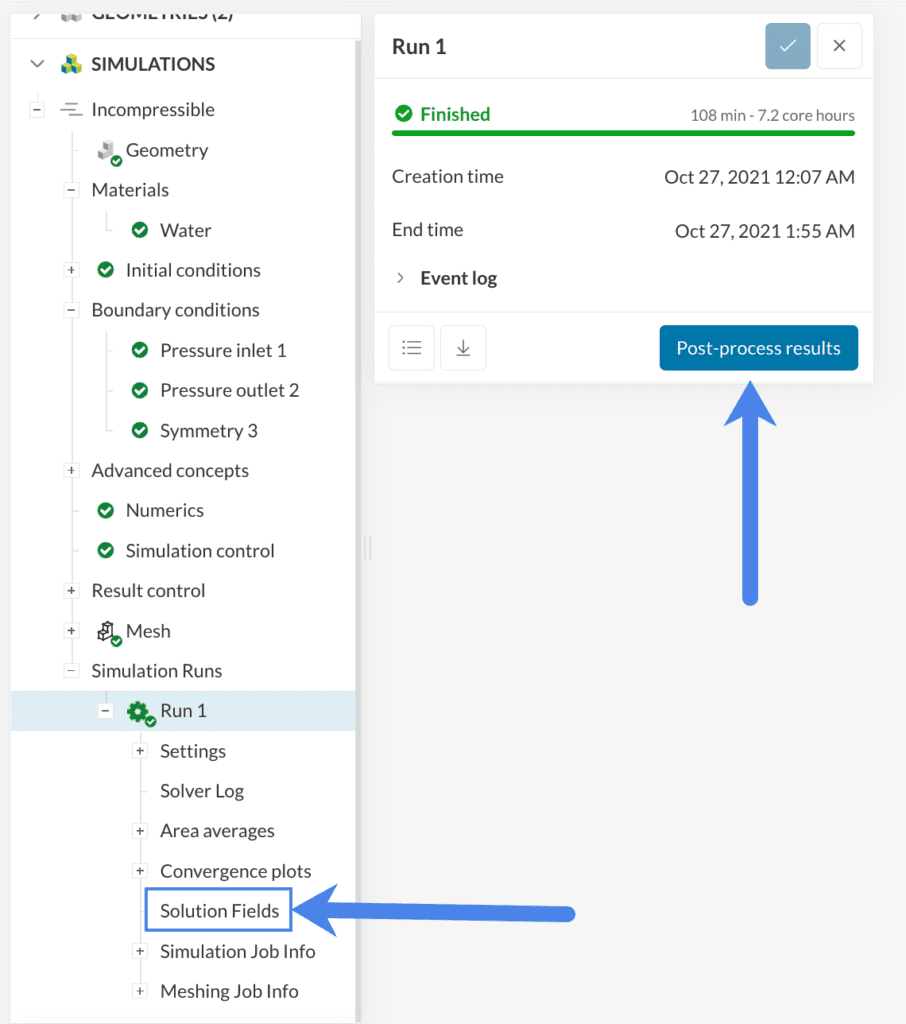Click the event log list icon

point(411,347)
